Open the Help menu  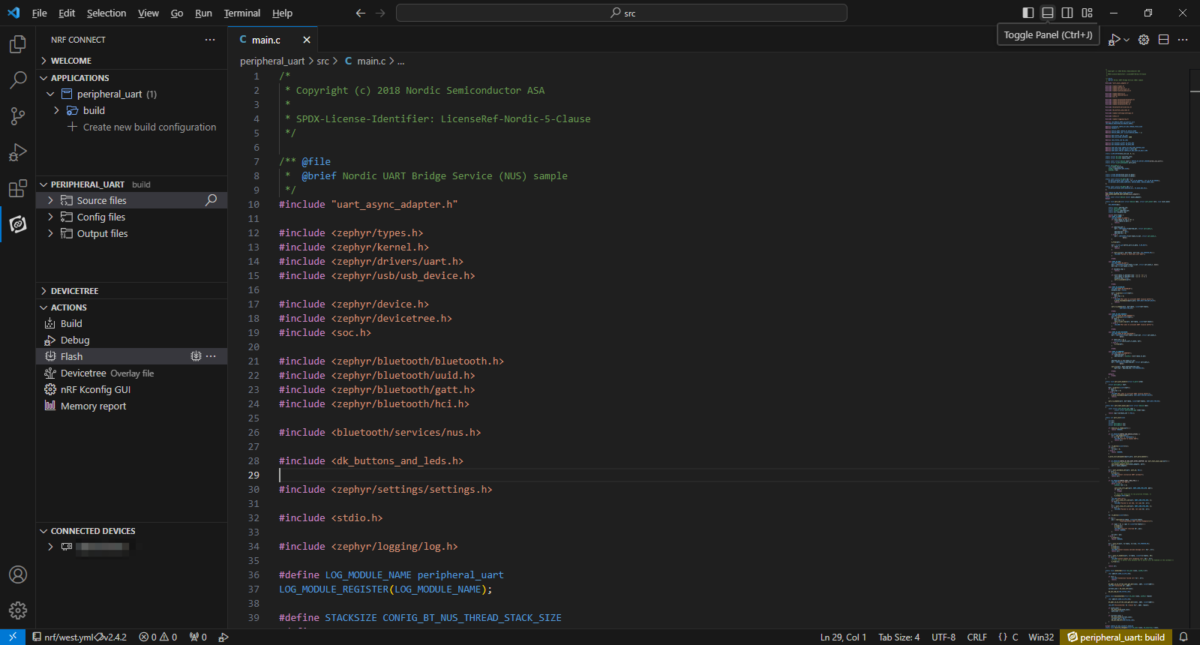click(x=283, y=13)
